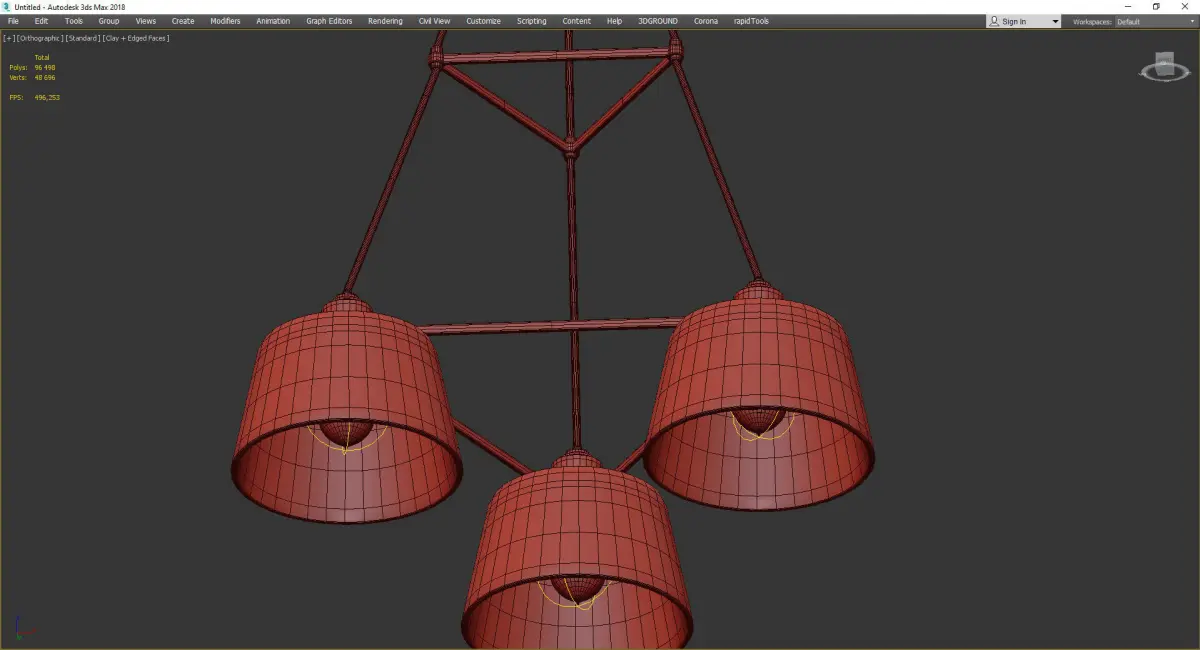Screen dimensions: 1200x650
Task: Open the Graph Editors menu
Action: pyautogui.click(x=329, y=21)
